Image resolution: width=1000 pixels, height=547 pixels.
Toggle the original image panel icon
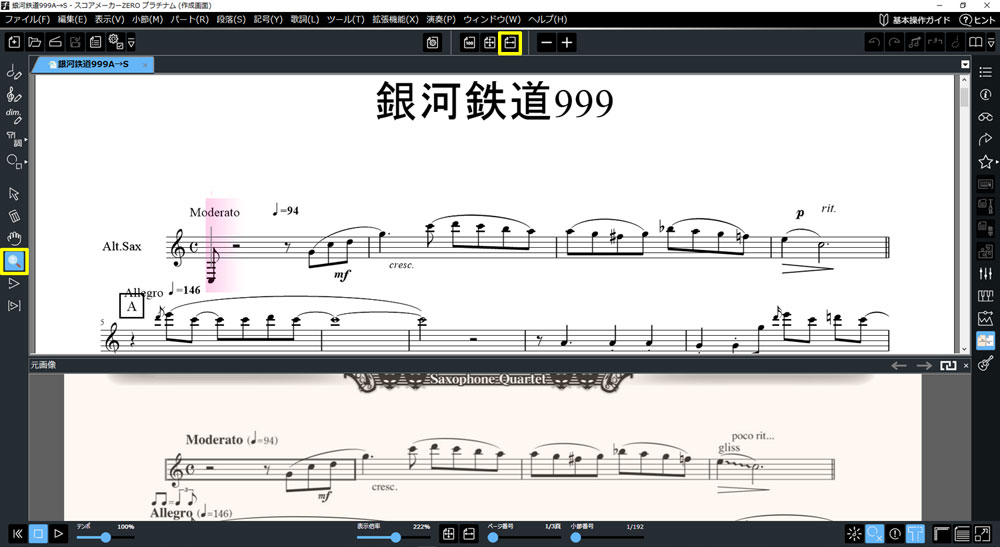click(985, 340)
